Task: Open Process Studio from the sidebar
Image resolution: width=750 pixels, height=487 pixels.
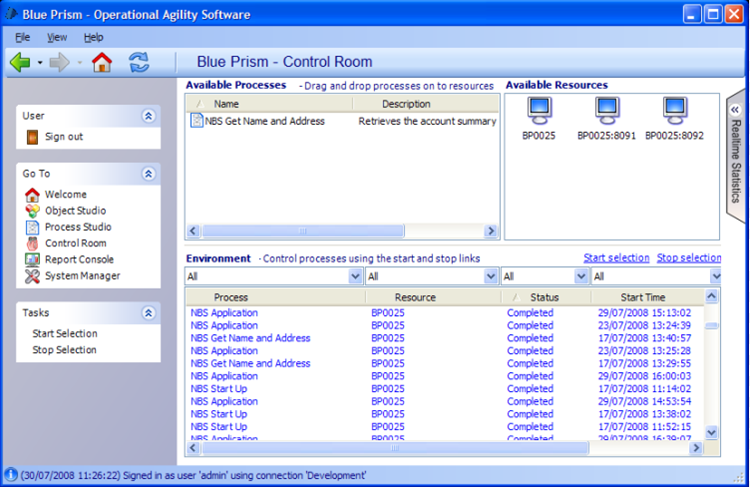Action: point(77,227)
